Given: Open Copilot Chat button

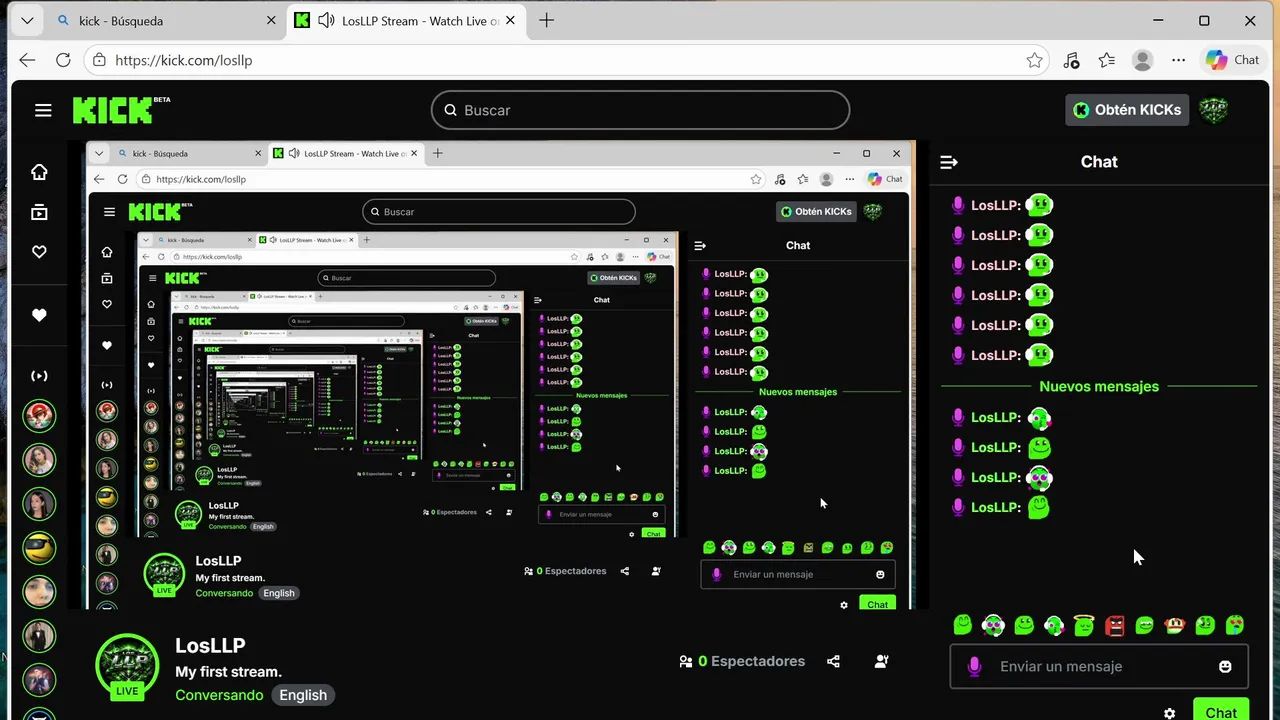Looking at the screenshot, I should pyautogui.click(x=1233, y=60).
